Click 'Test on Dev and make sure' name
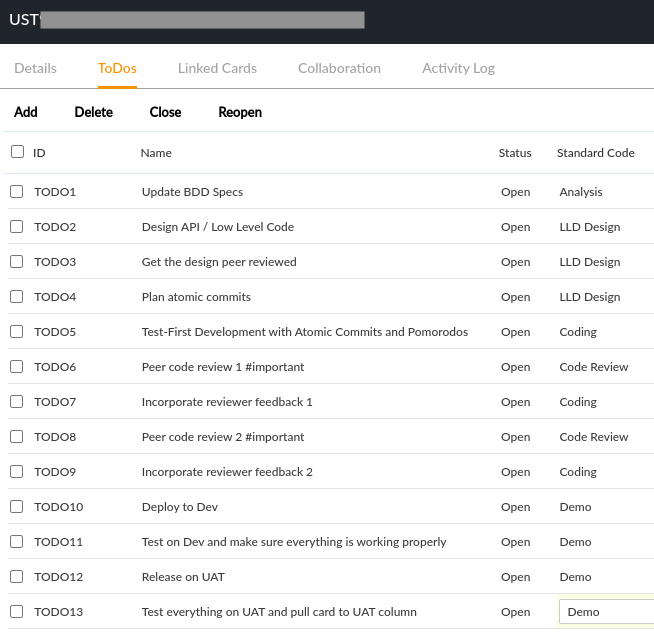The width and height of the screenshot is (654, 639). tap(294, 542)
